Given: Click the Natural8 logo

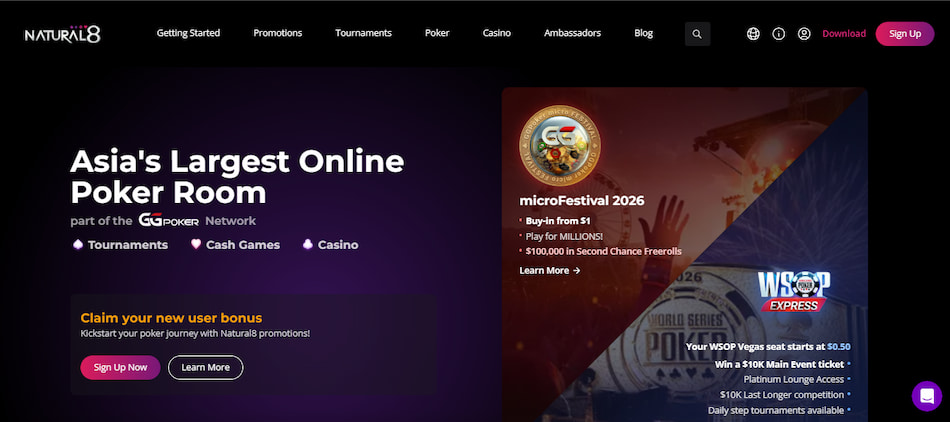Looking at the screenshot, I should click(62, 34).
